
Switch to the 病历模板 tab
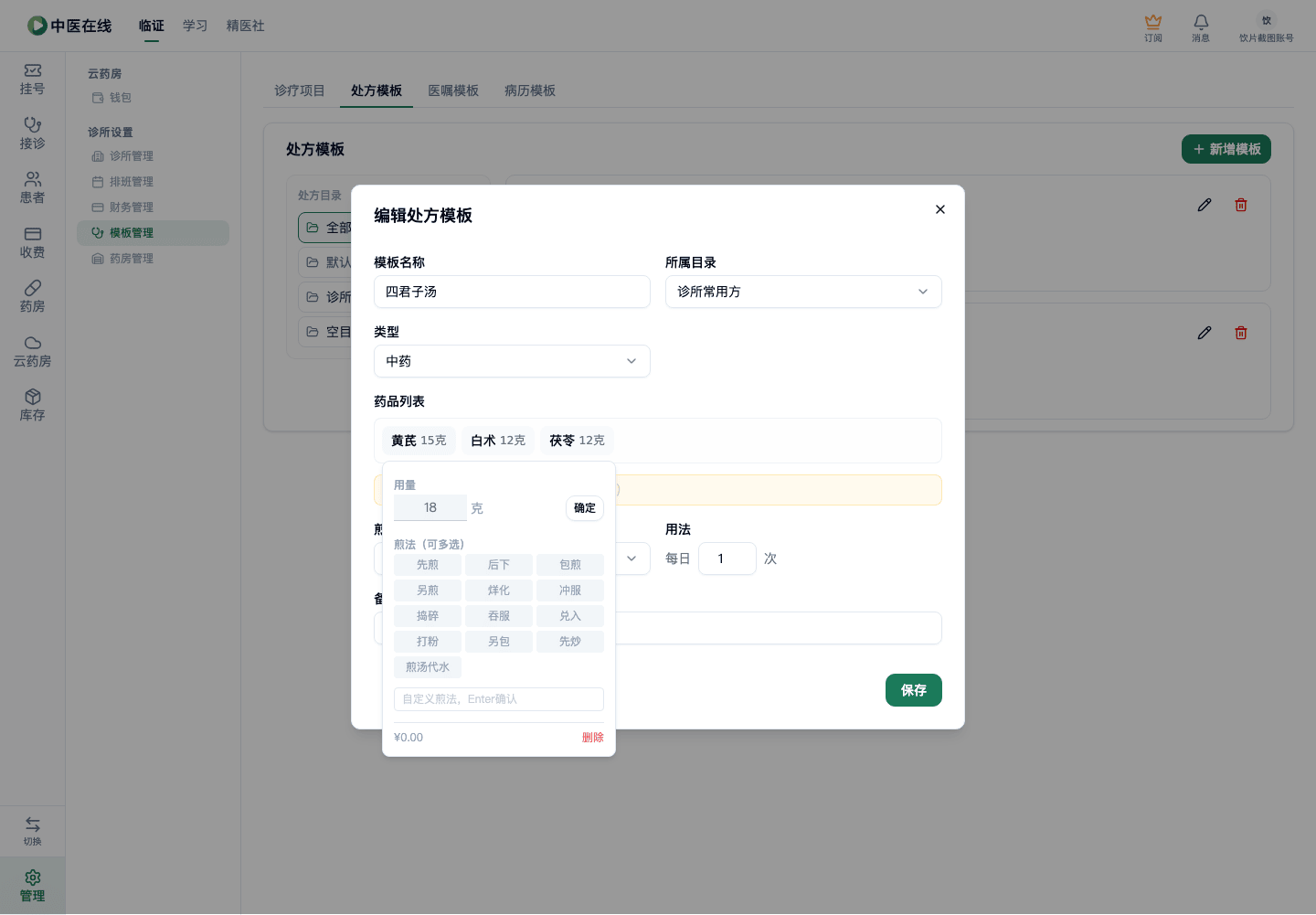click(x=530, y=90)
